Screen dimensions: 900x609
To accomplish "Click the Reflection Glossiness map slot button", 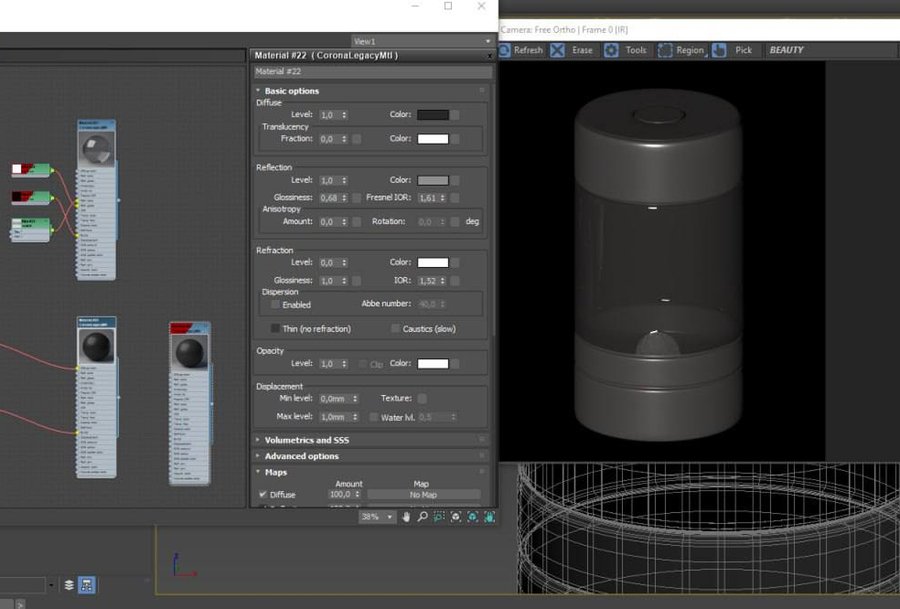I will pos(356,198).
